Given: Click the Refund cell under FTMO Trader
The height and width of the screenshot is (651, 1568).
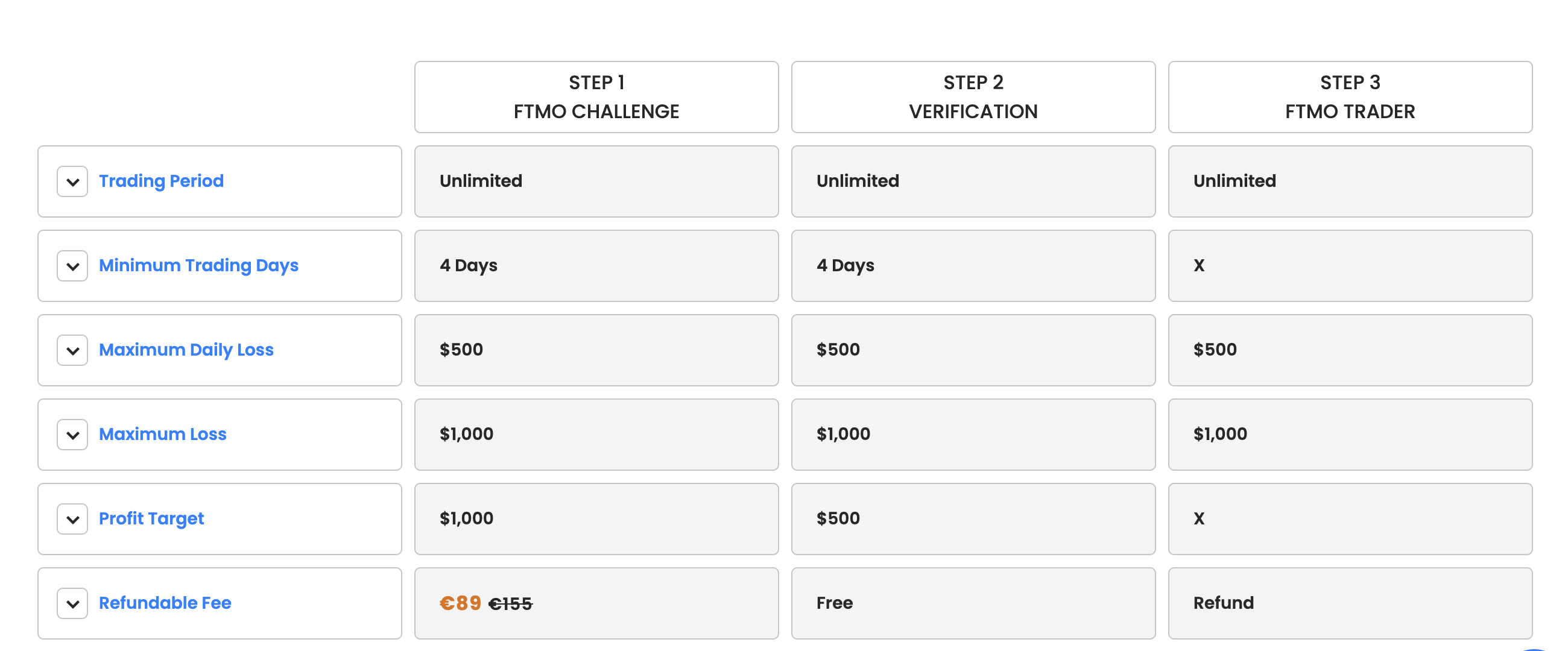Looking at the screenshot, I should pos(1350,603).
